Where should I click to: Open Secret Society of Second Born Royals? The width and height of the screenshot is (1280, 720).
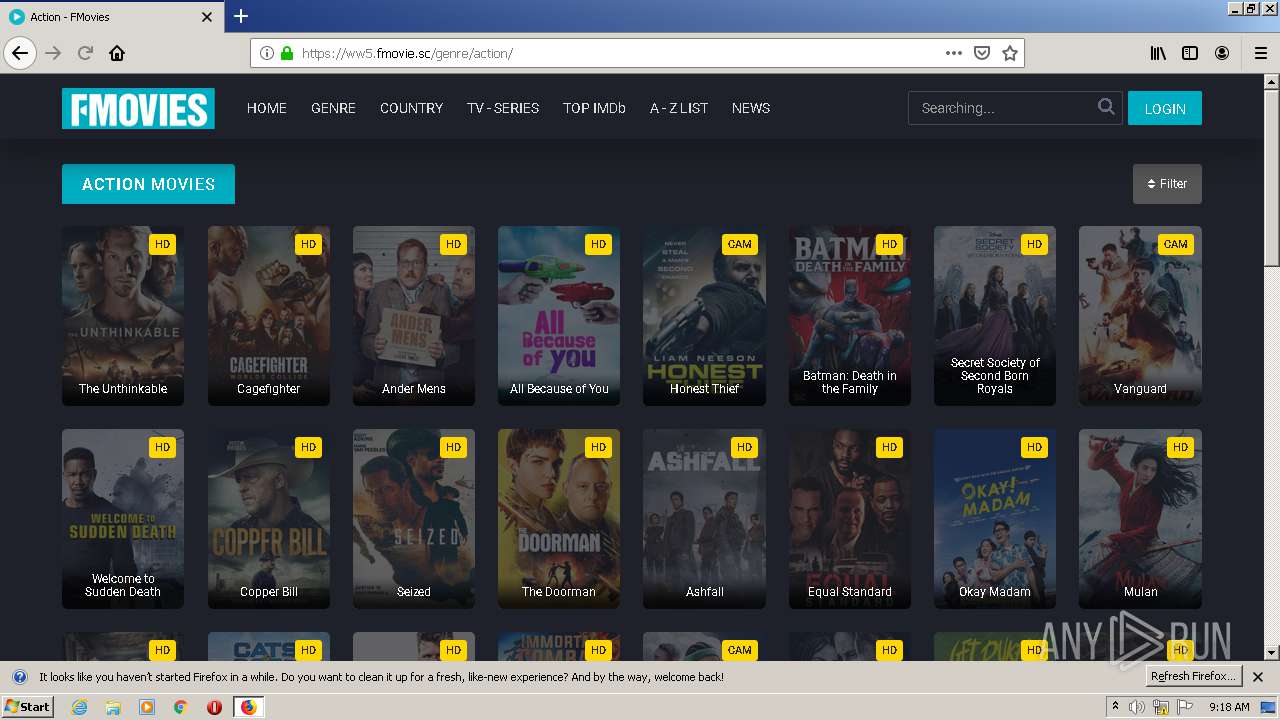(x=995, y=316)
